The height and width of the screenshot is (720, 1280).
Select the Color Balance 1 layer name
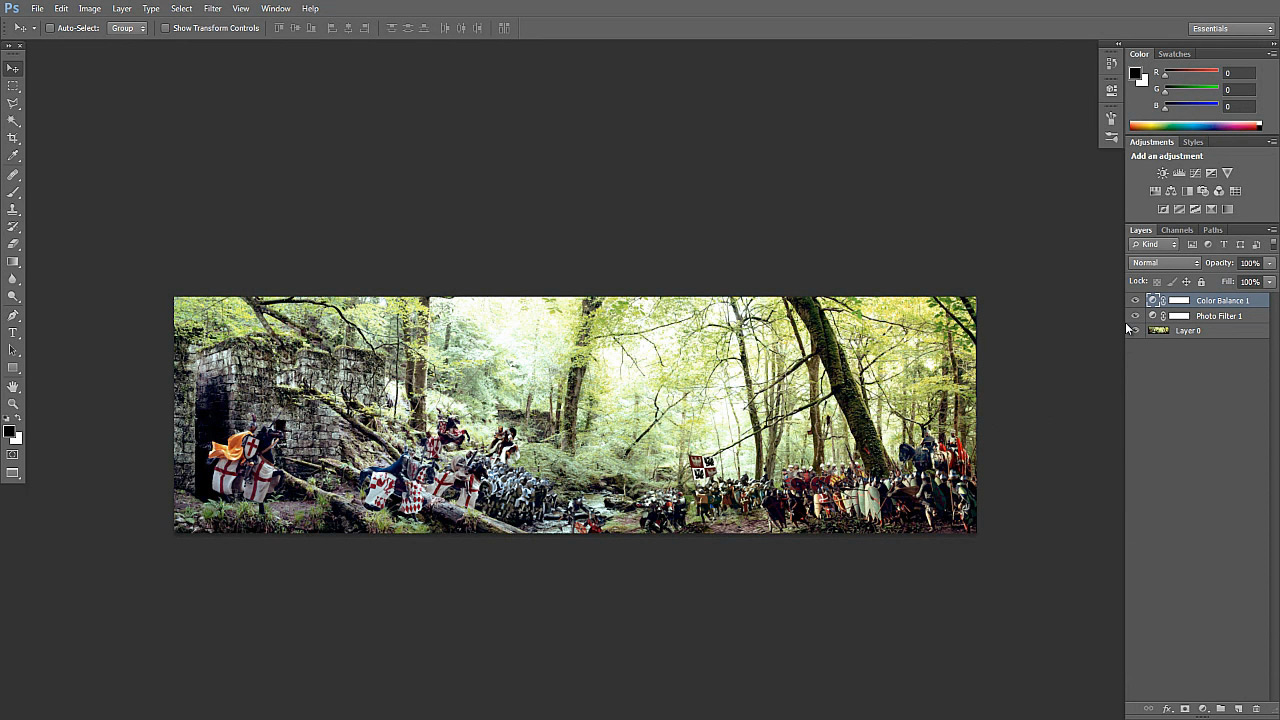[x=1222, y=301]
